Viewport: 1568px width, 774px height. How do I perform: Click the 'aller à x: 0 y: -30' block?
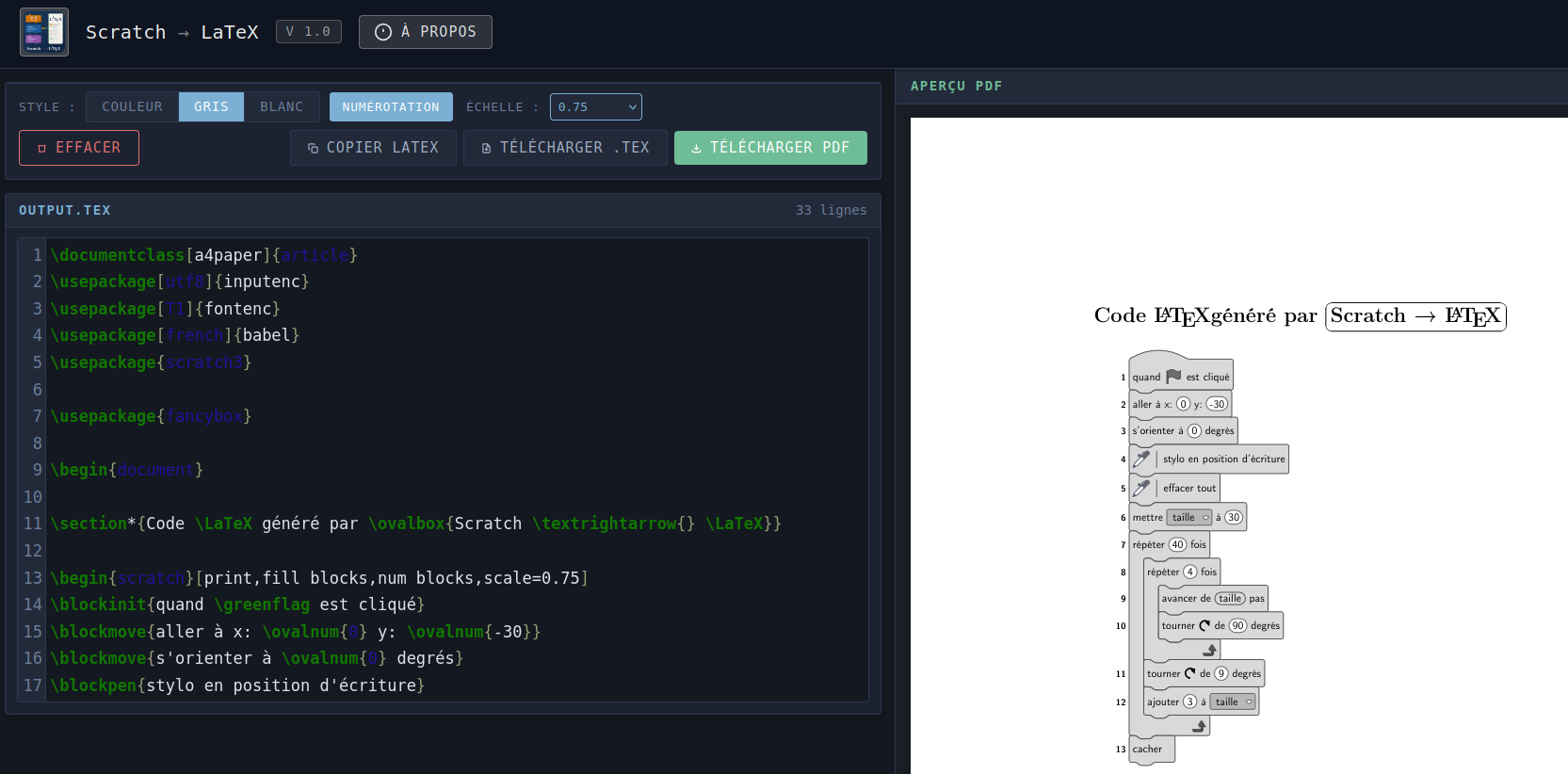[x=1180, y=404]
